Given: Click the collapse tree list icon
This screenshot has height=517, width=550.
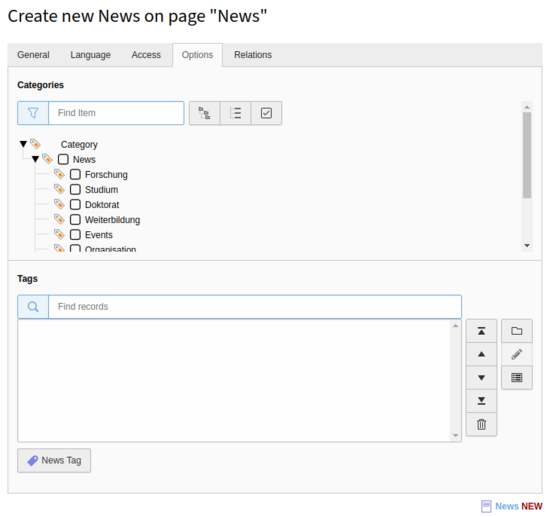Looking at the screenshot, I should pyautogui.click(x=235, y=113).
